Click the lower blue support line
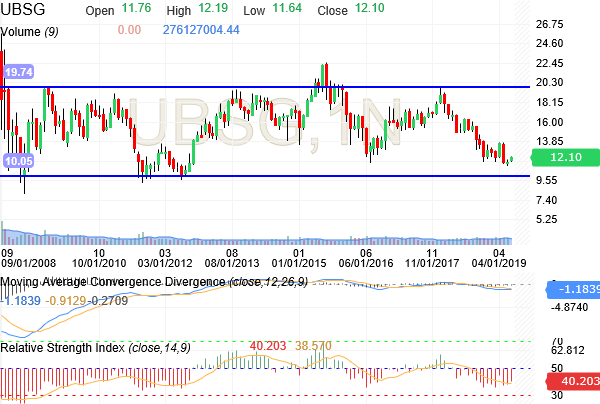The image size is (600, 404). point(265,176)
